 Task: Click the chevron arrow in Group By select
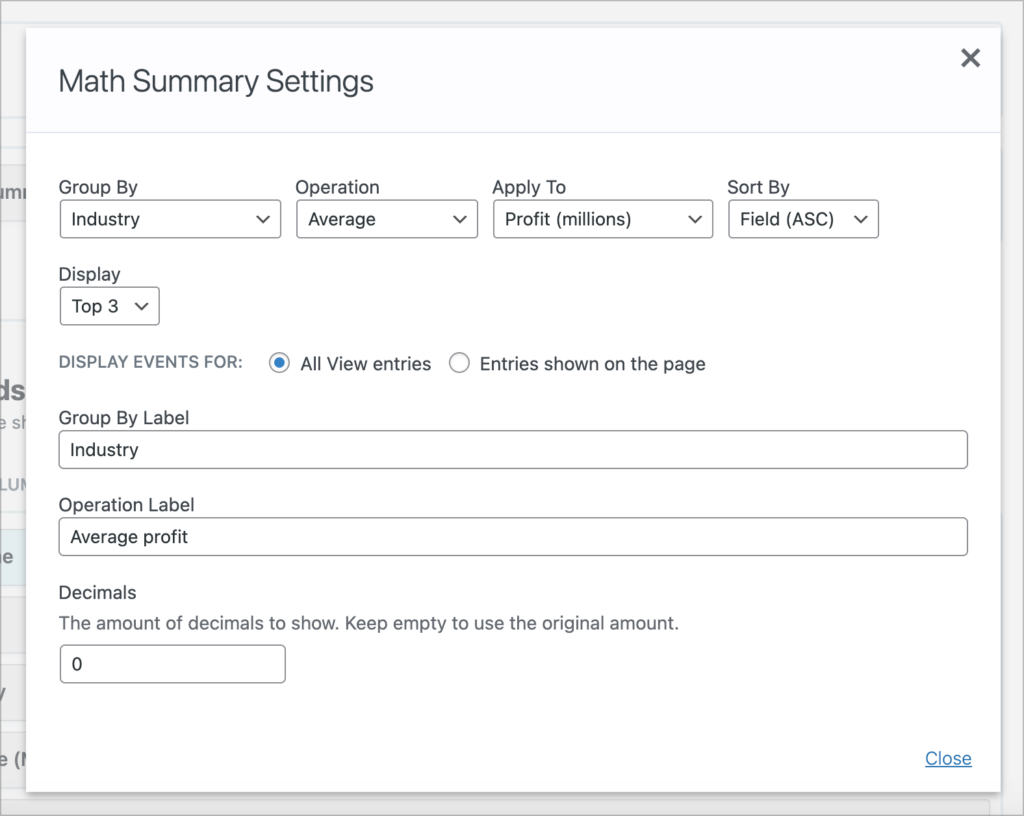263,219
